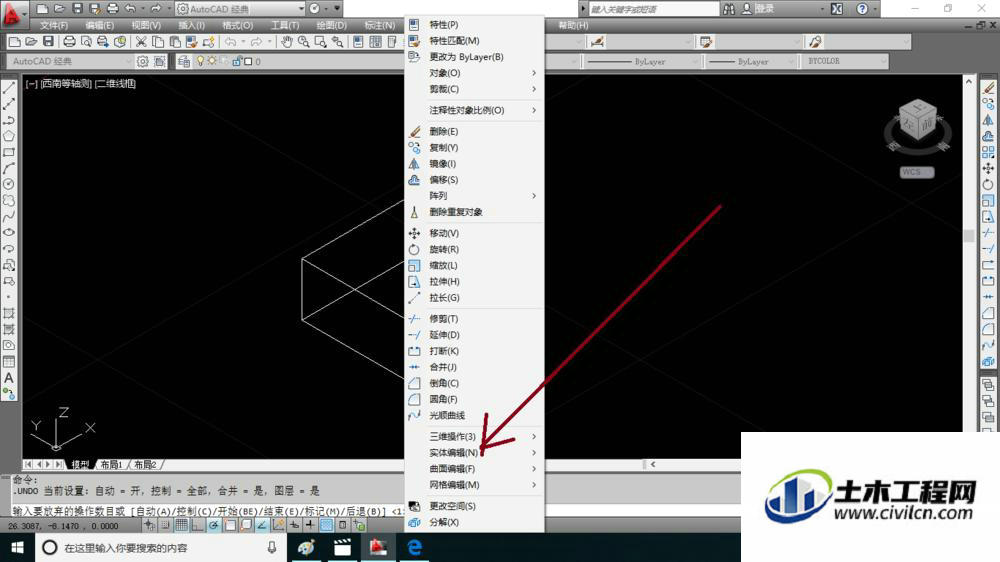The height and width of the screenshot is (562, 1000).
Task: Open Microsoft Edge from the taskbar
Action: coord(415,547)
